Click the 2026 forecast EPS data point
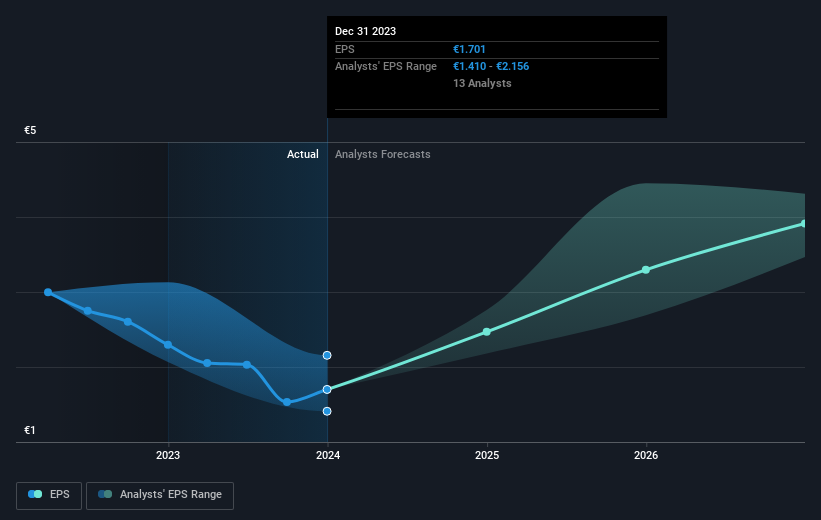 click(646, 270)
